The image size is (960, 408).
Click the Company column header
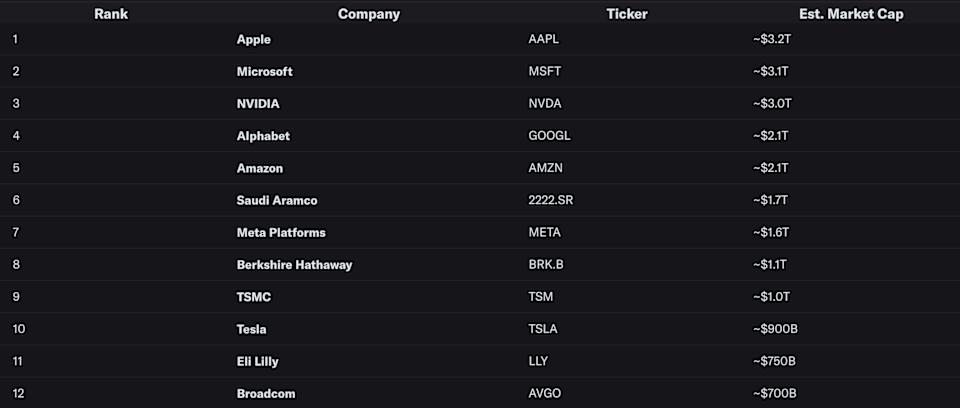click(369, 14)
